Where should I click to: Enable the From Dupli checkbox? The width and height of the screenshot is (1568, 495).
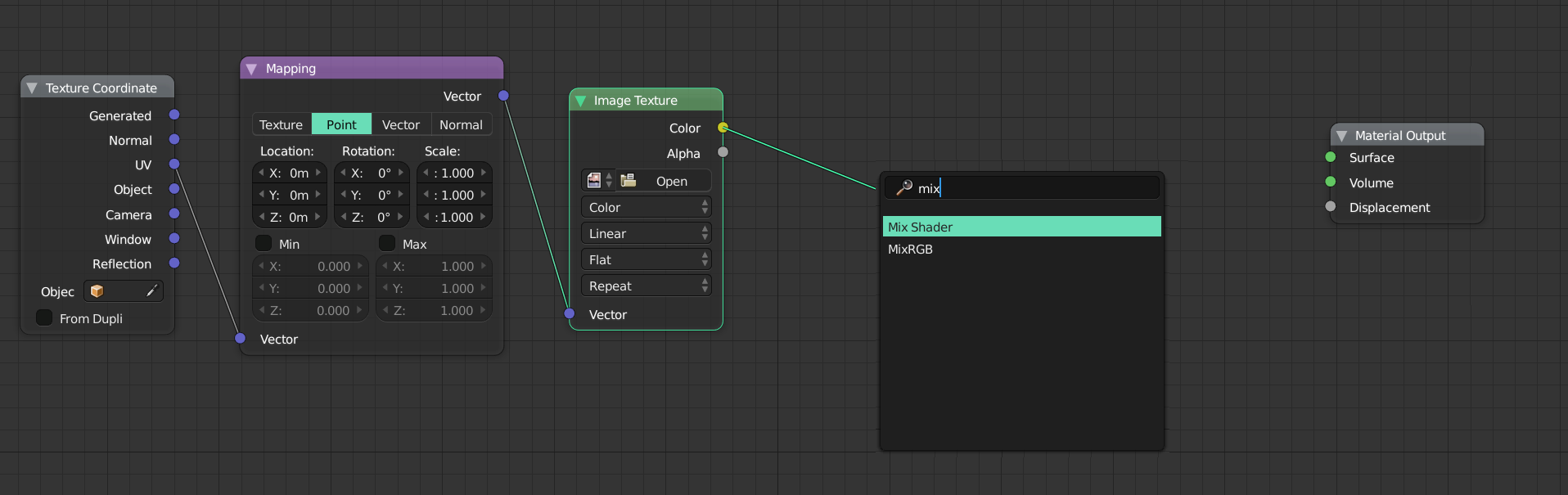pyautogui.click(x=44, y=317)
